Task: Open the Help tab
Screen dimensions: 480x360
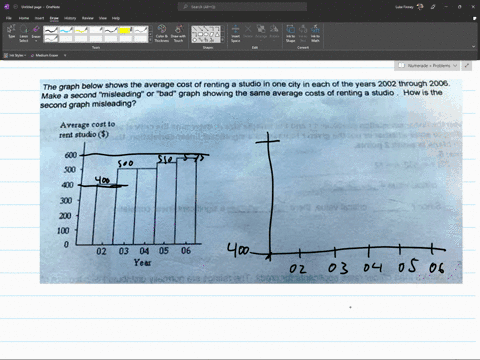Action: point(116,18)
